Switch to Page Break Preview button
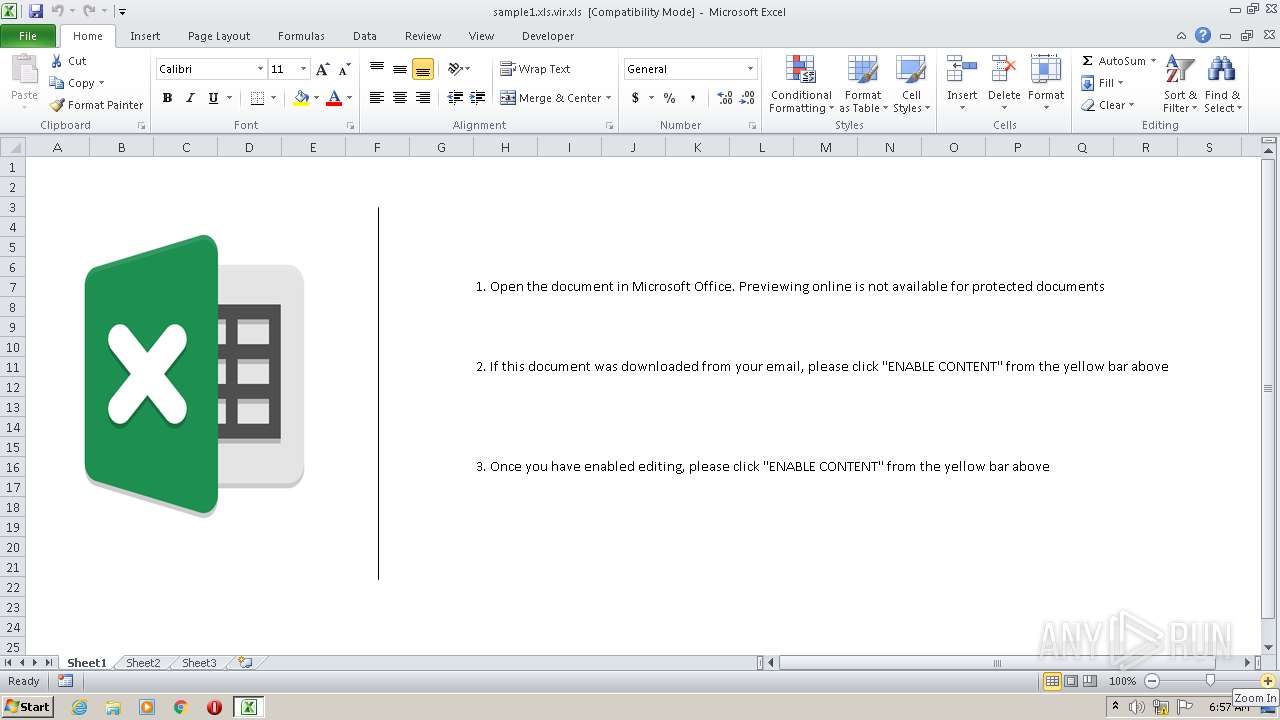 coord(1090,681)
